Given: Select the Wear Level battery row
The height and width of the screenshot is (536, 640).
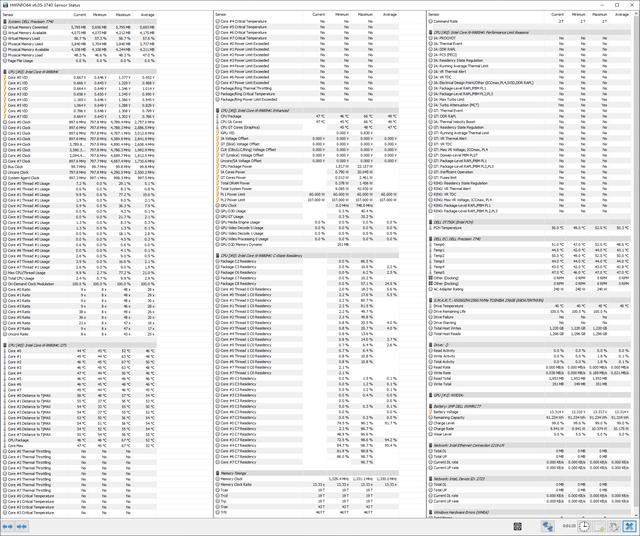Looking at the screenshot, I should click(x=529, y=434).
